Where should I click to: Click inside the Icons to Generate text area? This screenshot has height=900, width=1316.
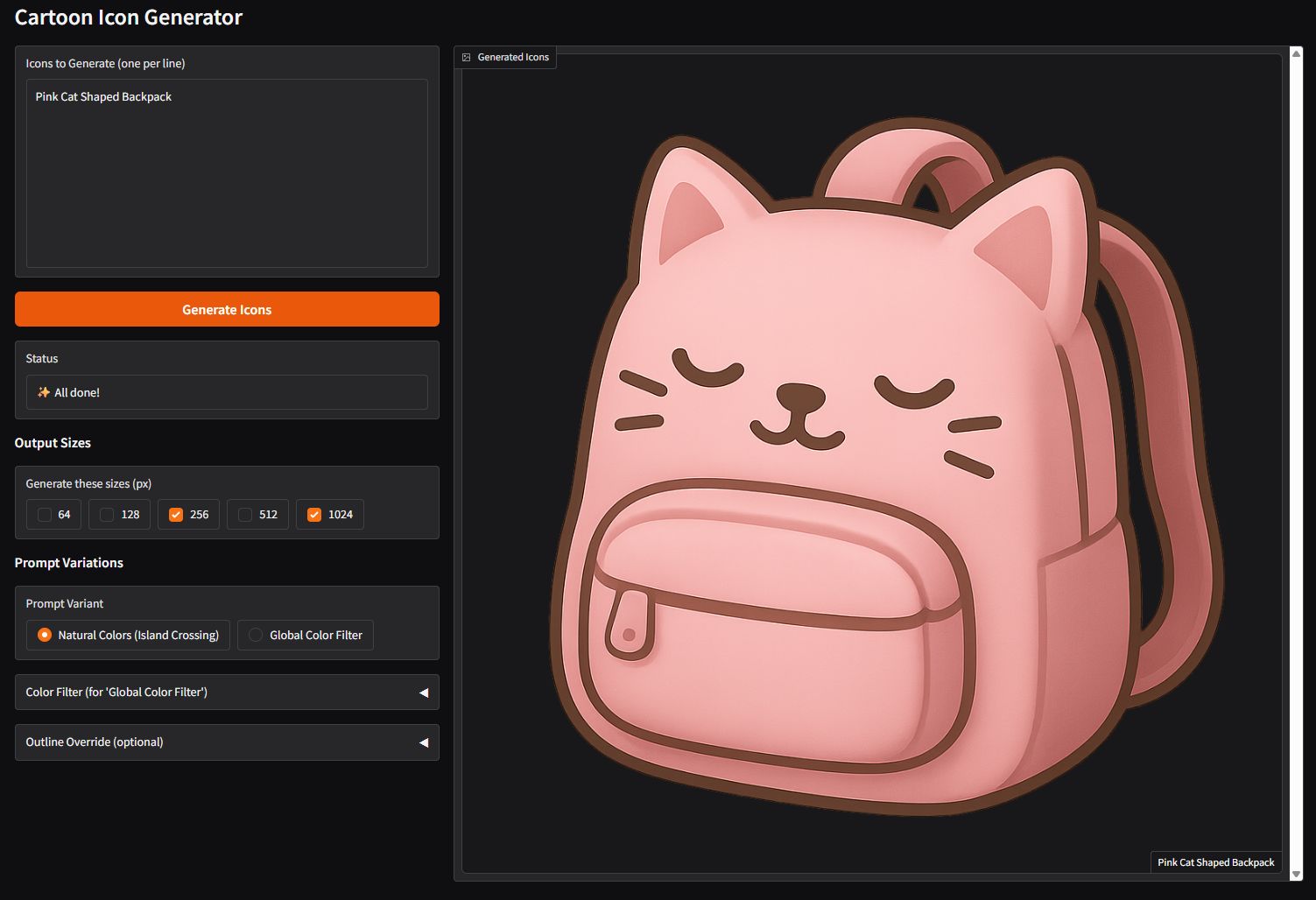tap(227, 173)
